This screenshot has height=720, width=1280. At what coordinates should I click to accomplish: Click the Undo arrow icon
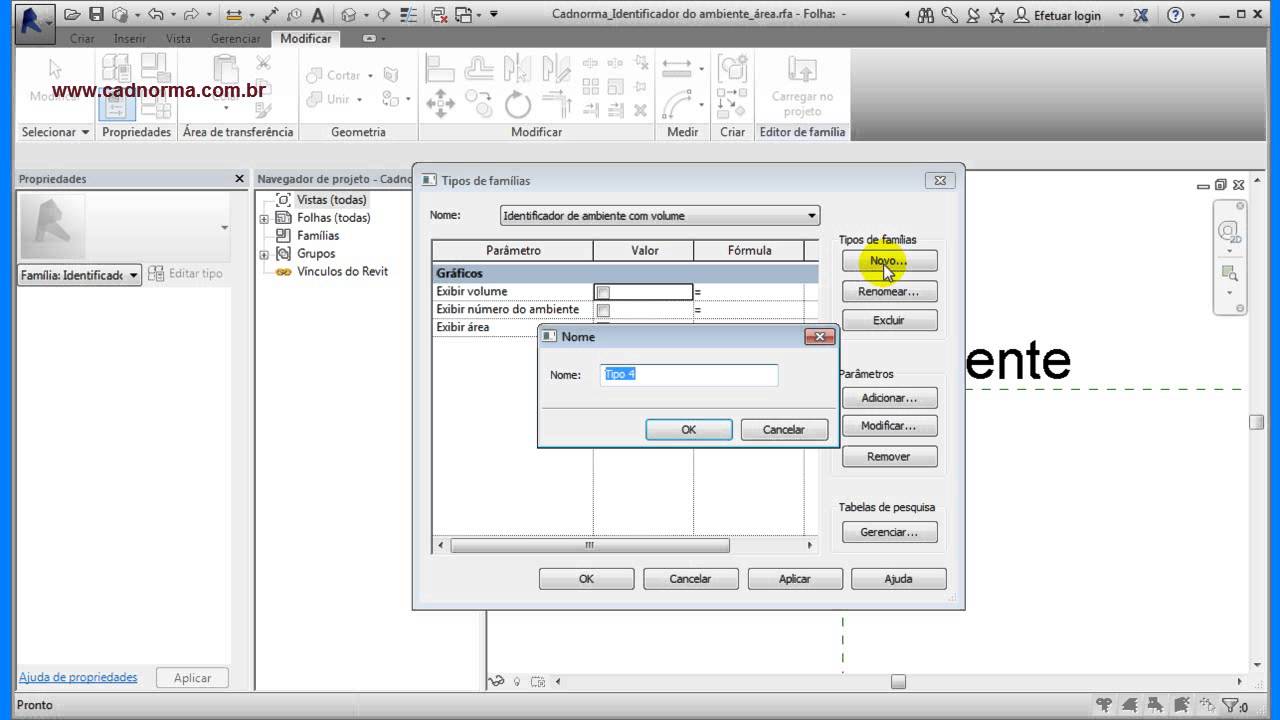point(155,15)
